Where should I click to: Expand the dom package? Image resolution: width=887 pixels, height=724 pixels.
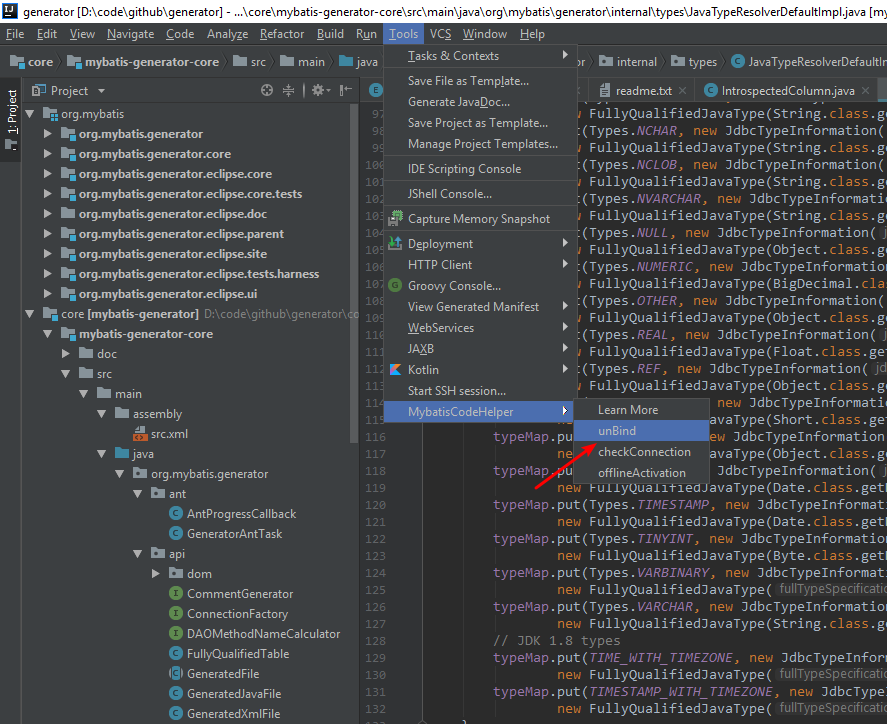(156, 574)
